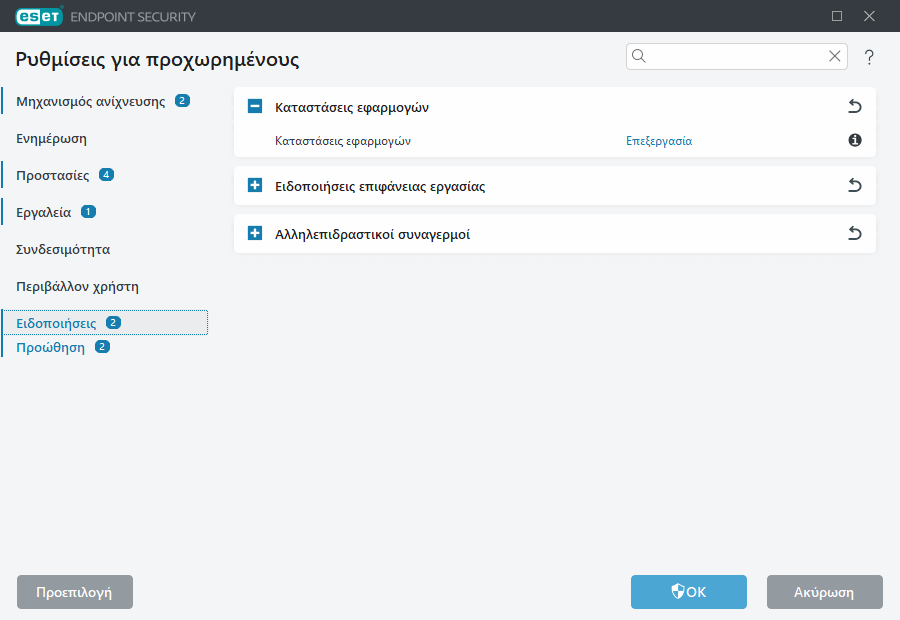Show info for Καταστάσεις εφαρμογών setting
This screenshot has height=620, width=900.
(x=855, y=140)
